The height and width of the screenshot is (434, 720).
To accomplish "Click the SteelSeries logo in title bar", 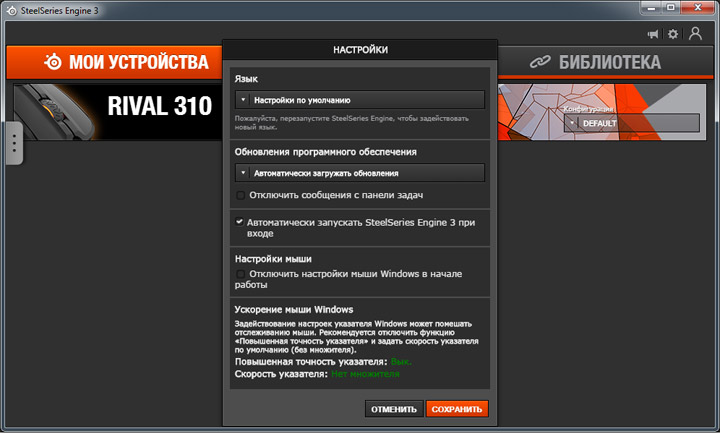I will click(x=11, y=10).
